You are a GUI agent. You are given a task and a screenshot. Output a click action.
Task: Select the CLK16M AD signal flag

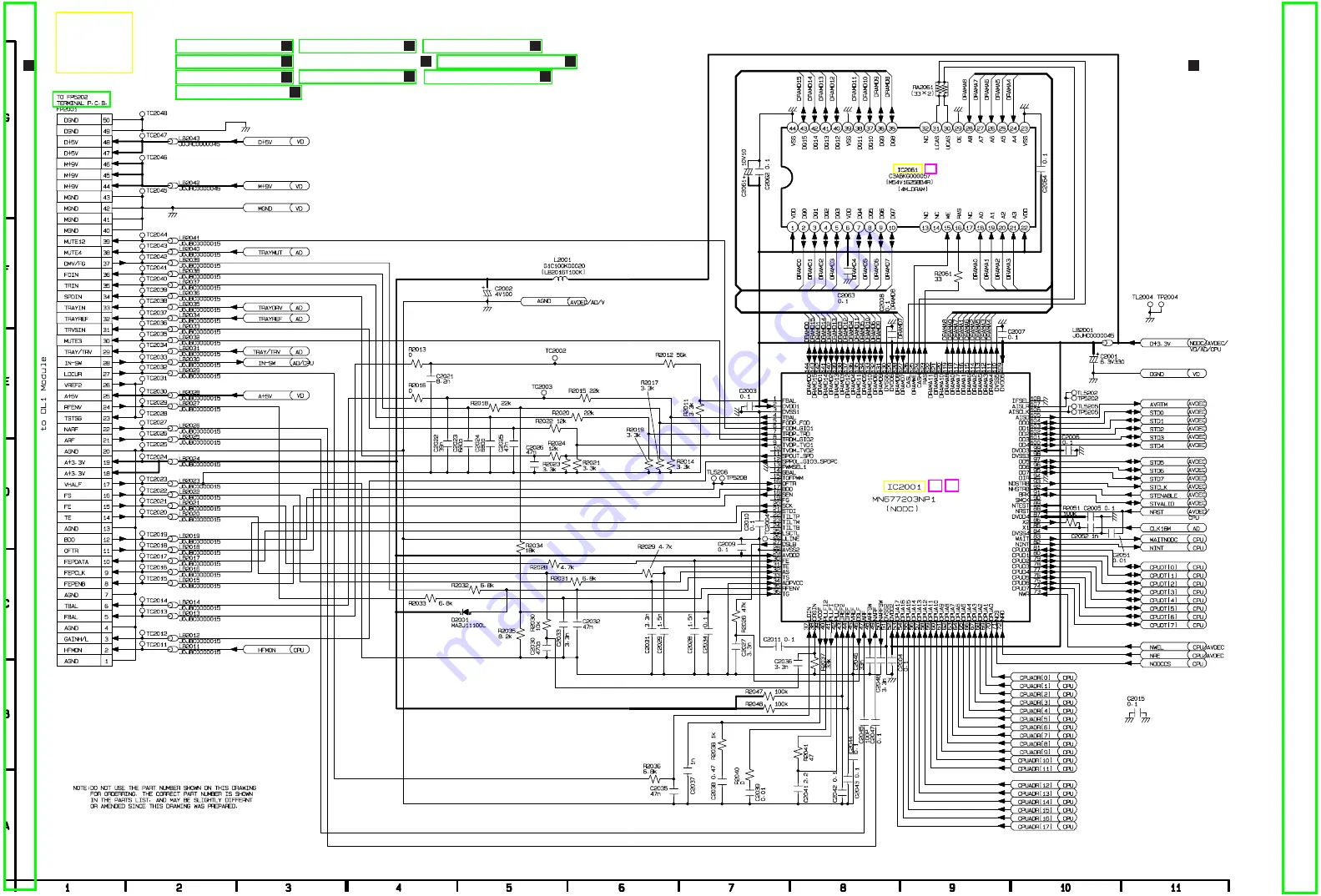pos(1172,529)
